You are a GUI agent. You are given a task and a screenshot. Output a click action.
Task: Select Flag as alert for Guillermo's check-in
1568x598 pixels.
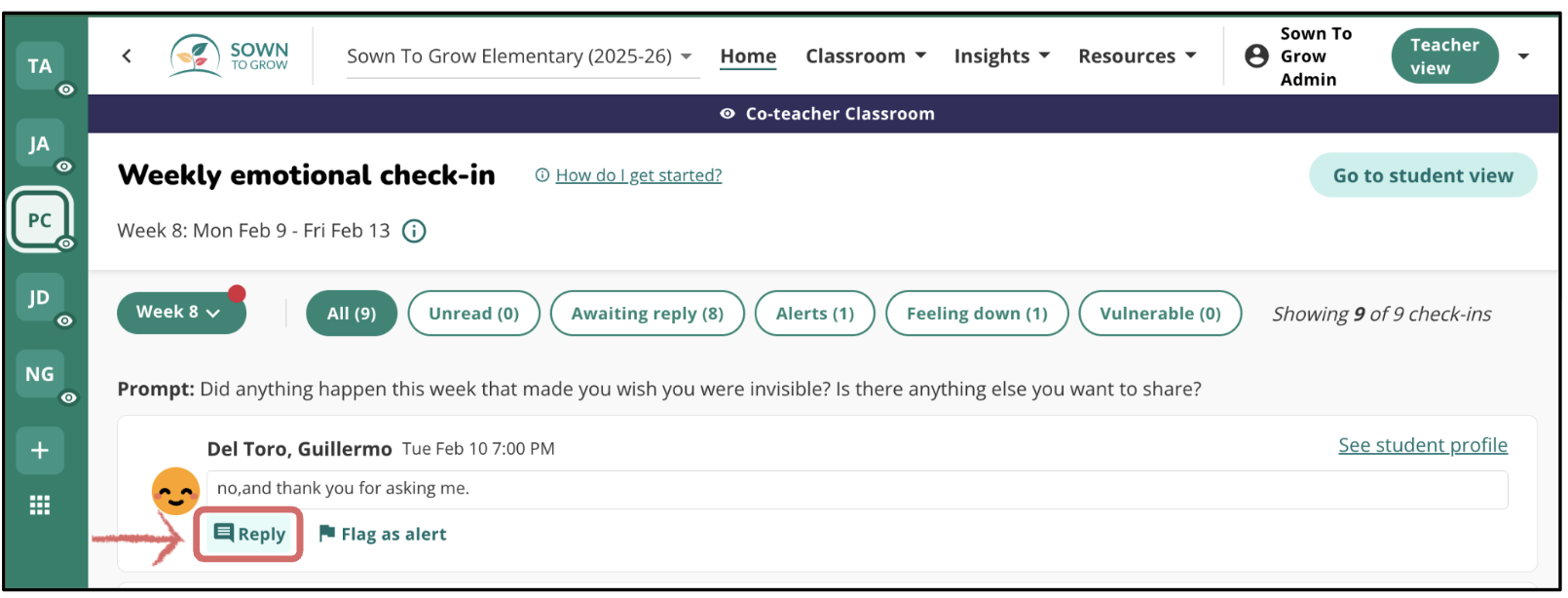(x=382, y=534)
